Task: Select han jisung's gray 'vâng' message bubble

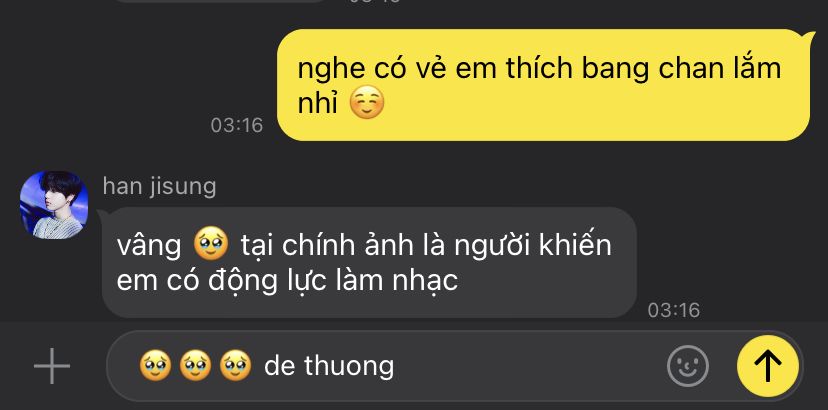Action: coord(369,263)
